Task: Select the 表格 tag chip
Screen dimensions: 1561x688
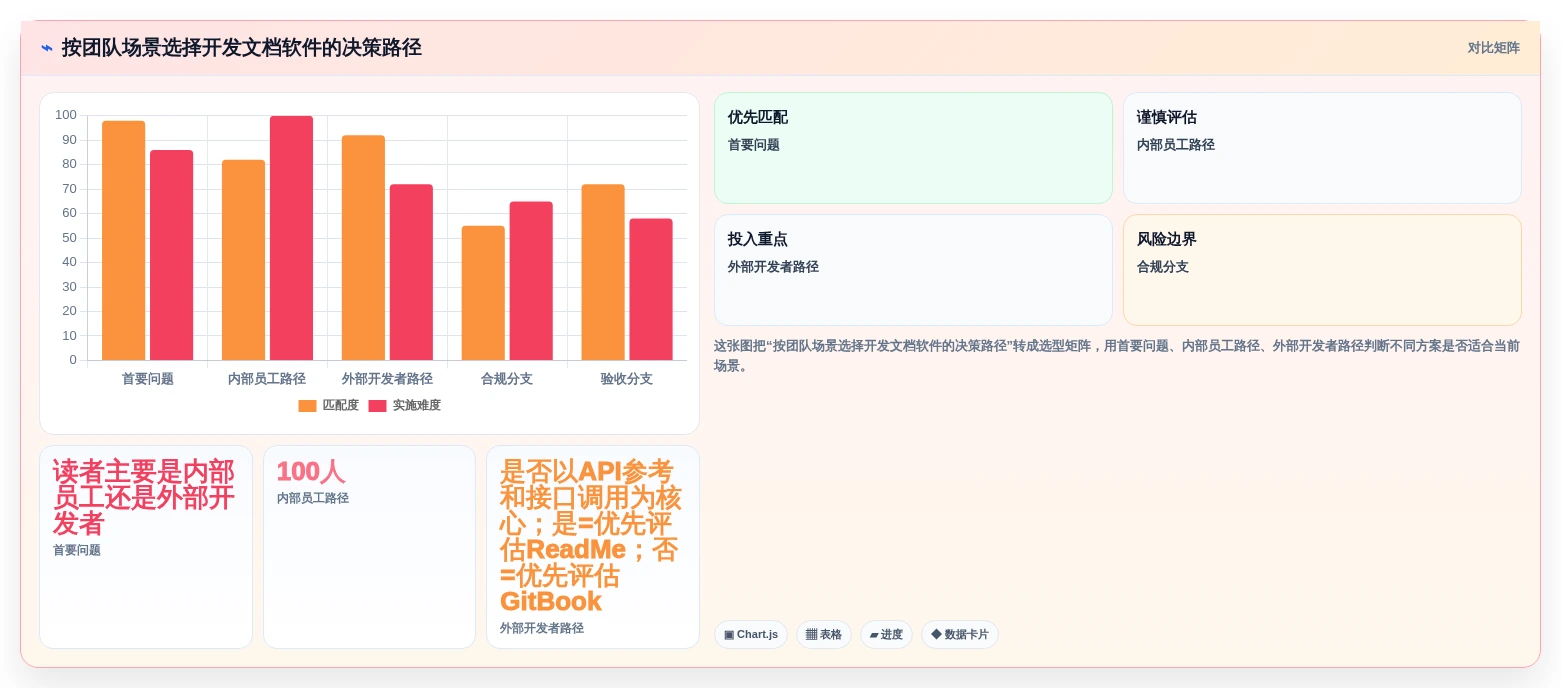Action: (x=824, y=634)
